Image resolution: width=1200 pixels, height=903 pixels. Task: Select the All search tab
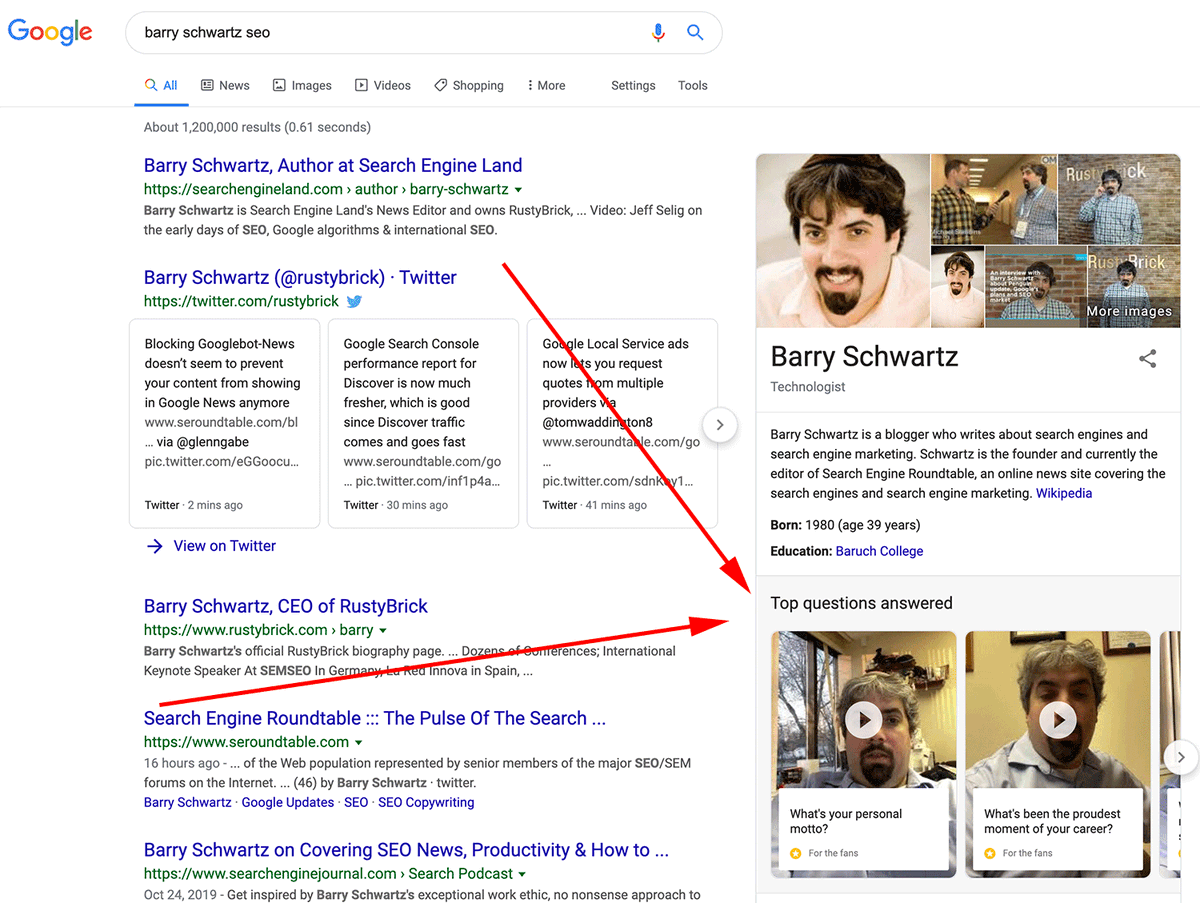tap(161, 85)
